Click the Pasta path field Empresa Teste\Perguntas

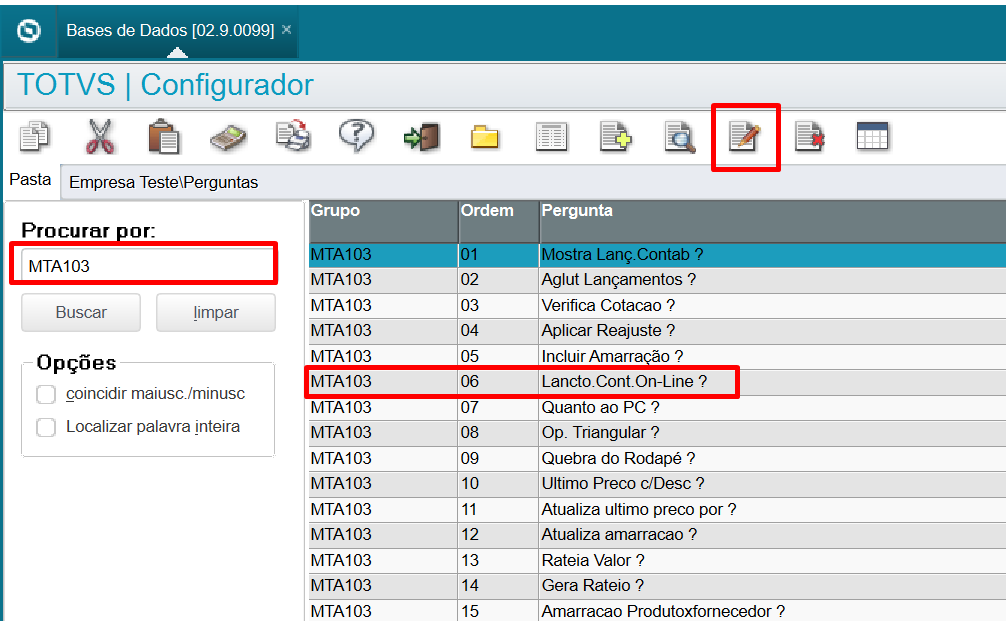coord(533,182)
